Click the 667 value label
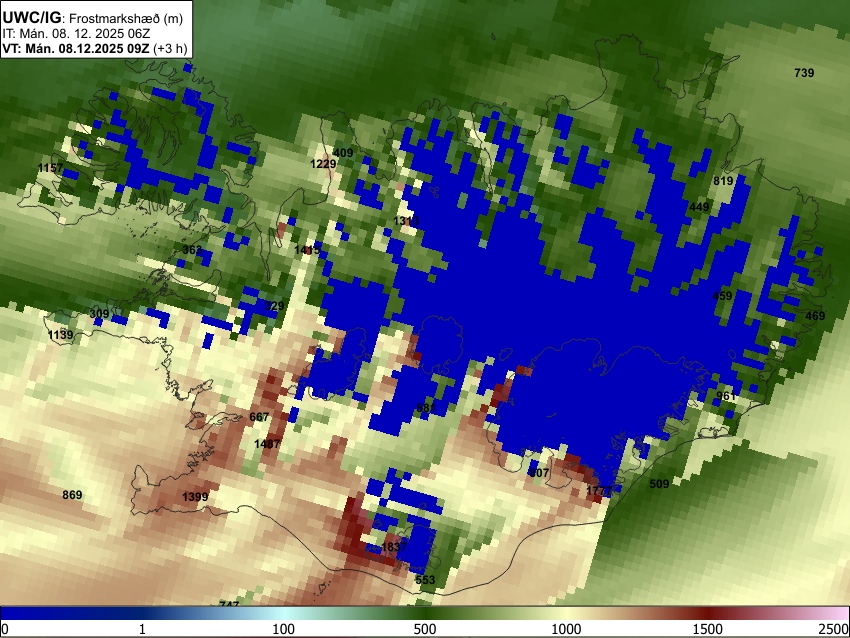850x638 pixels. 259,417
